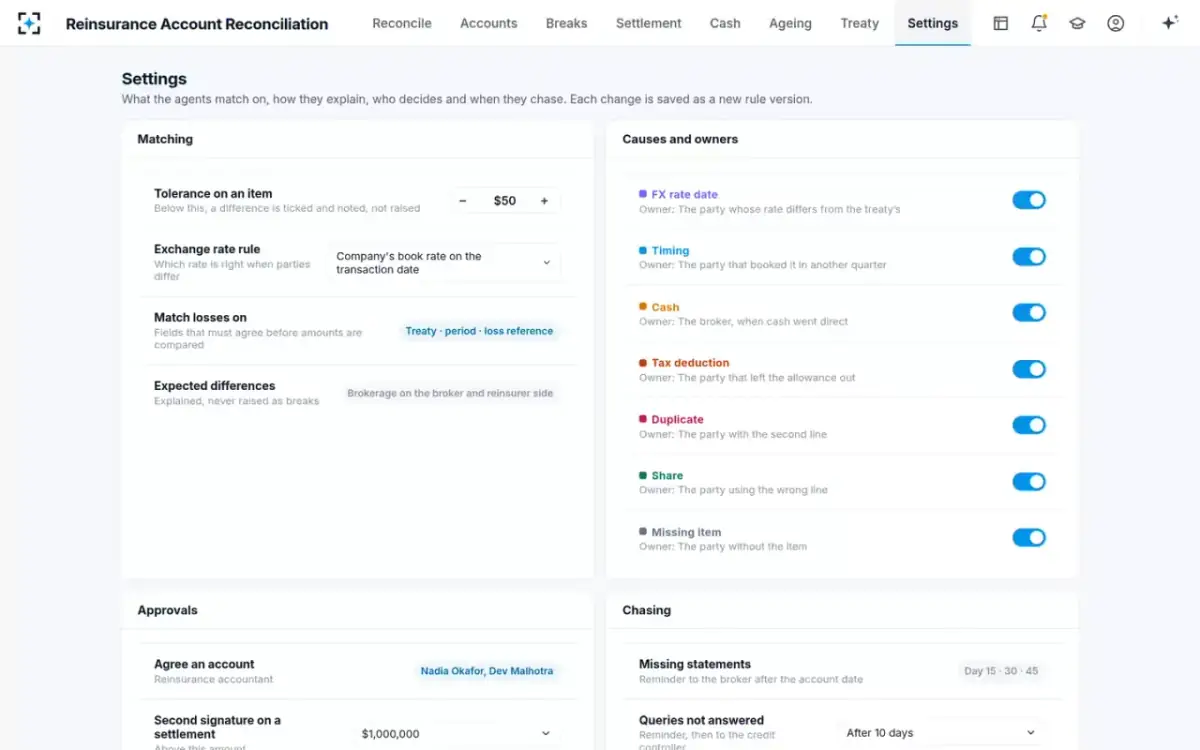Click the Second signature on a settlement label
The width and height of the screenshot is (1200, 750).
(x=217, y=727)
